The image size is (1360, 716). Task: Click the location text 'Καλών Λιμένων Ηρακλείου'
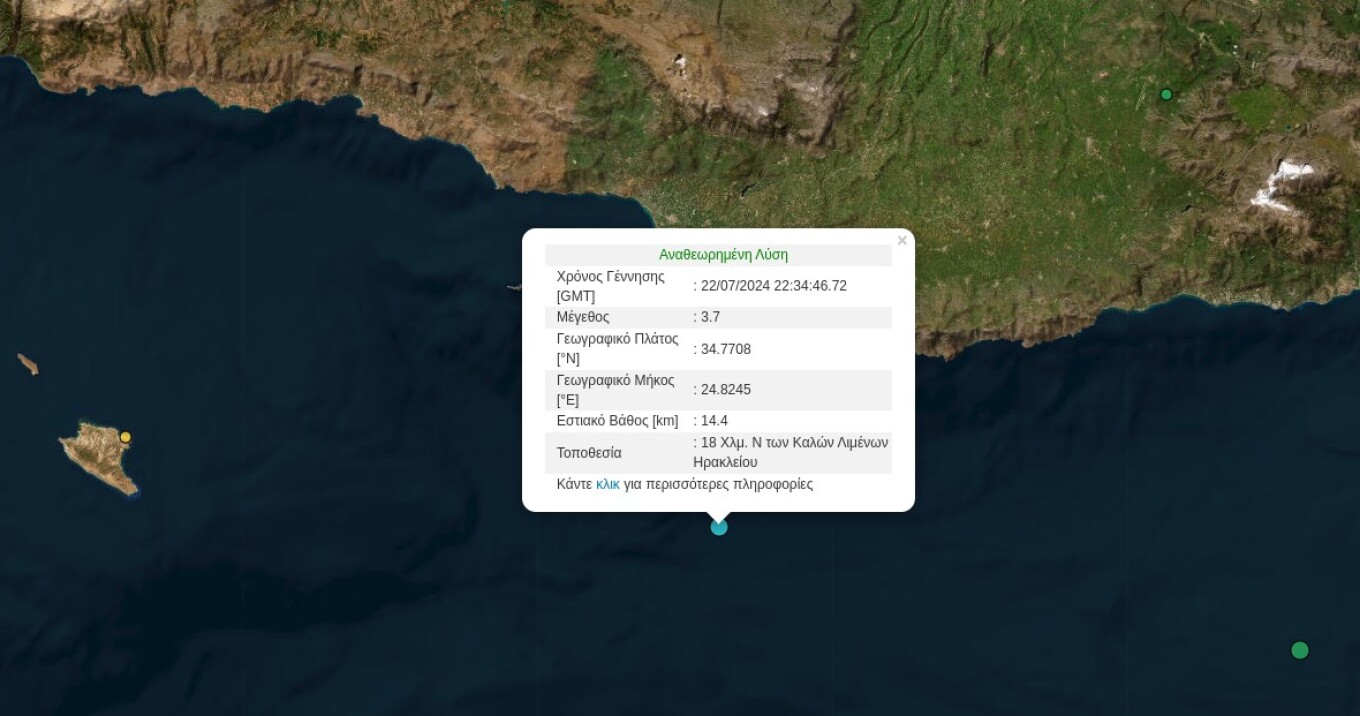[790, 452]
